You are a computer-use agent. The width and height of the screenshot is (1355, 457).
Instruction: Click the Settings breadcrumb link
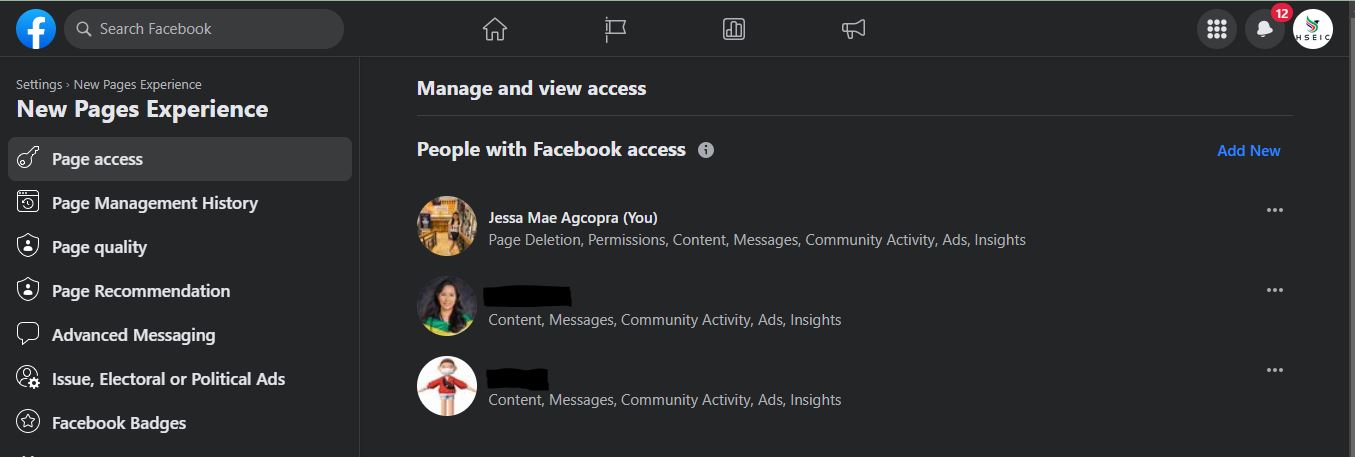click(39, 85)
